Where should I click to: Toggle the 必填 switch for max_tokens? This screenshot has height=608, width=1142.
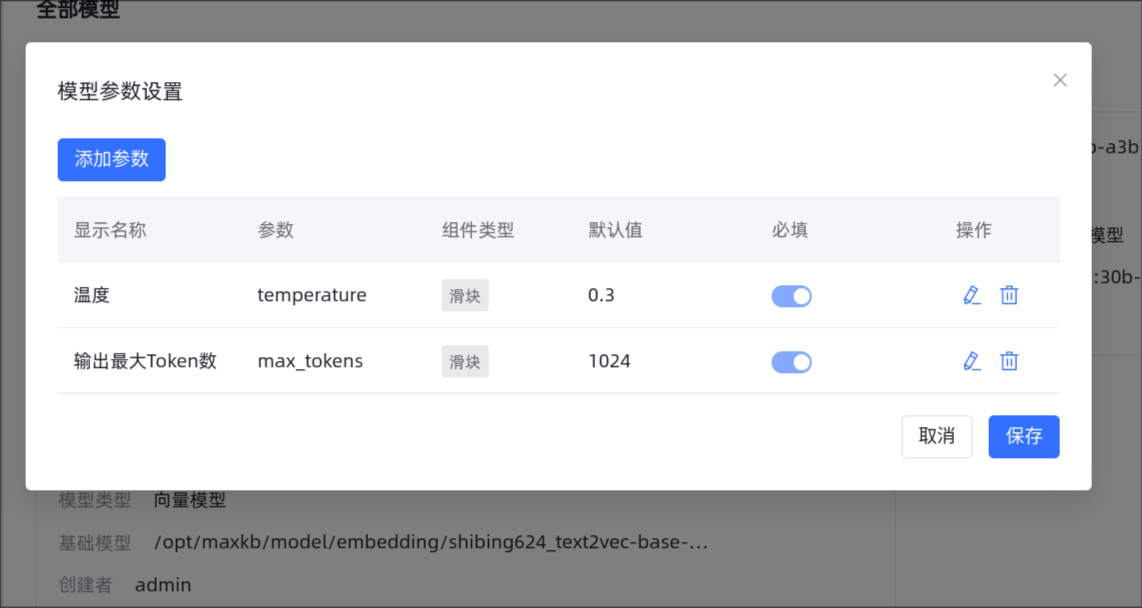point(791,362)
